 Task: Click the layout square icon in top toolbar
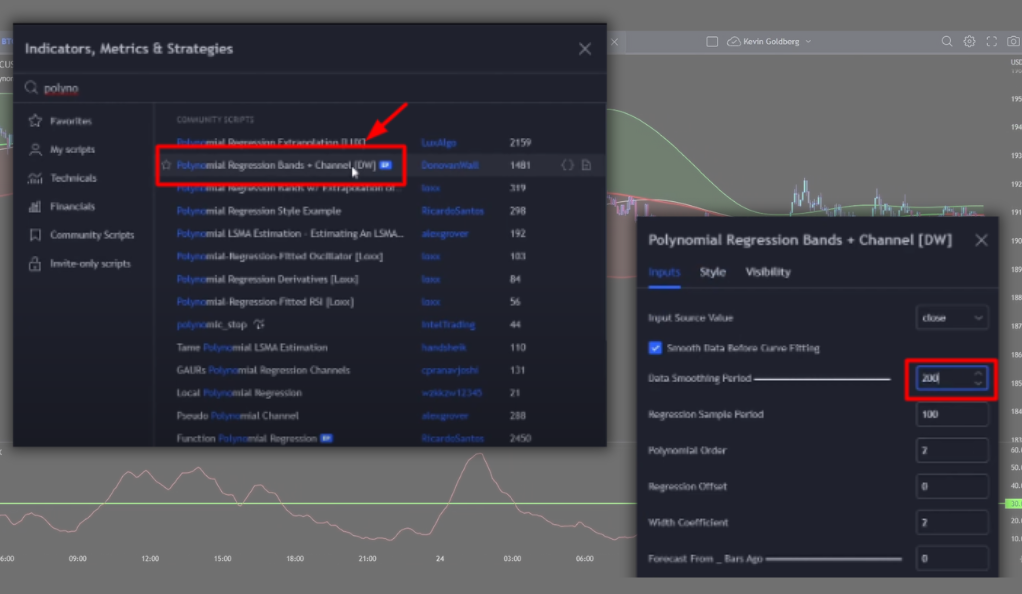tap(712, 41)
